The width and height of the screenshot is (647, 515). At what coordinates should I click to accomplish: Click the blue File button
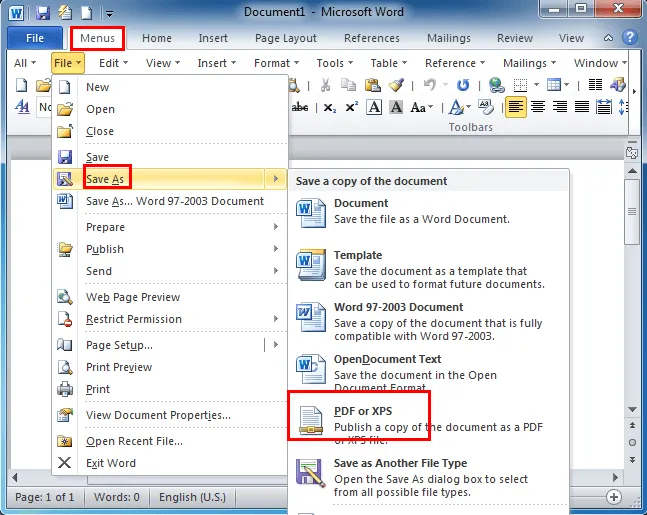(x=35, y=38)
